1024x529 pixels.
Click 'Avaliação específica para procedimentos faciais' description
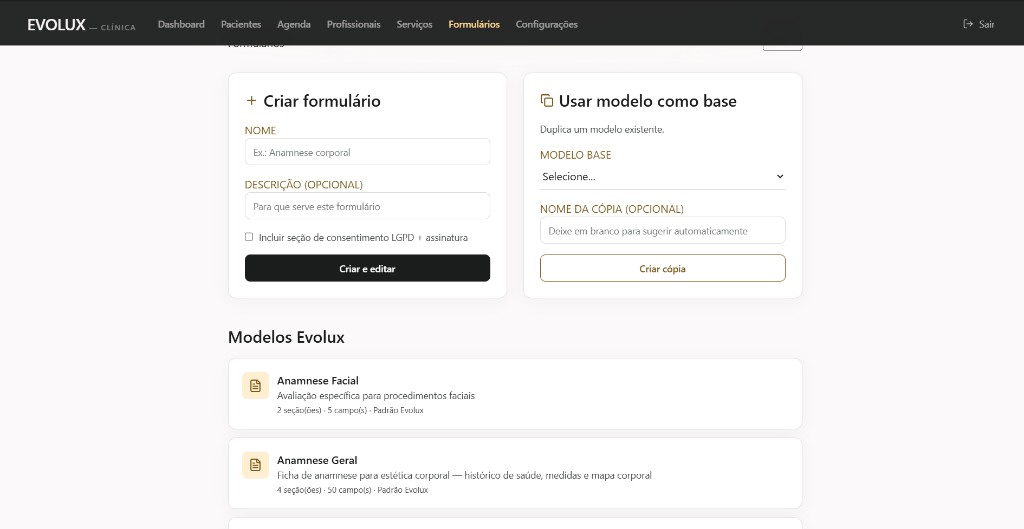376,396
